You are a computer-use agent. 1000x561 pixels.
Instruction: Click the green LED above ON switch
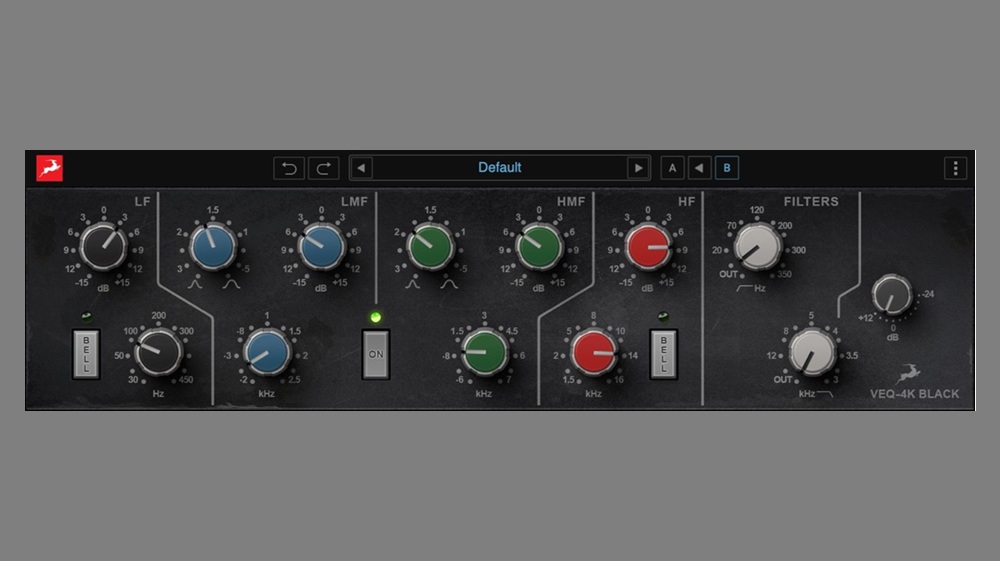coord(376,317)
